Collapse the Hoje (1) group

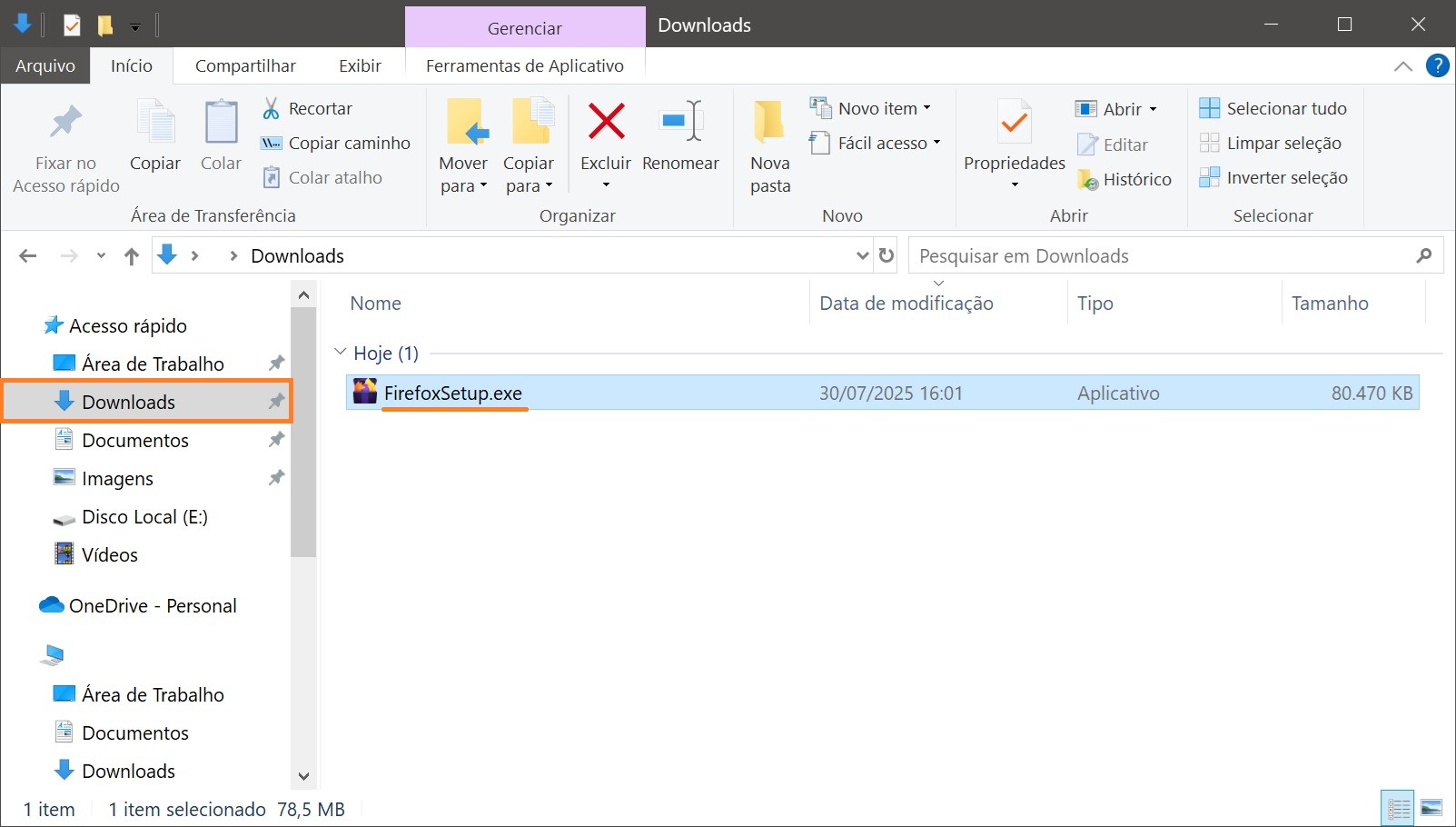point(341,352)
